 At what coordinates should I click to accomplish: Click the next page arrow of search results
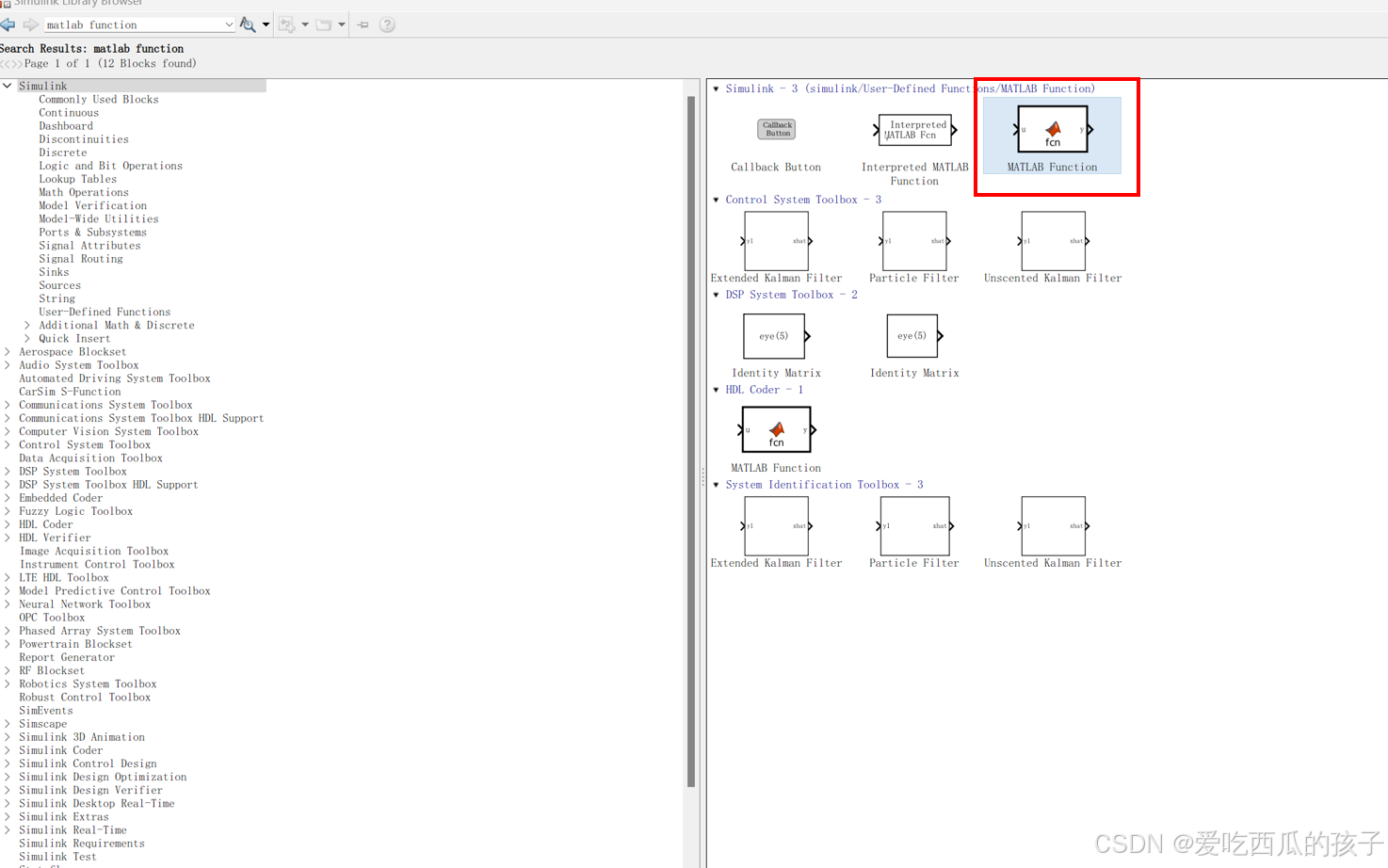pos(17,64)
